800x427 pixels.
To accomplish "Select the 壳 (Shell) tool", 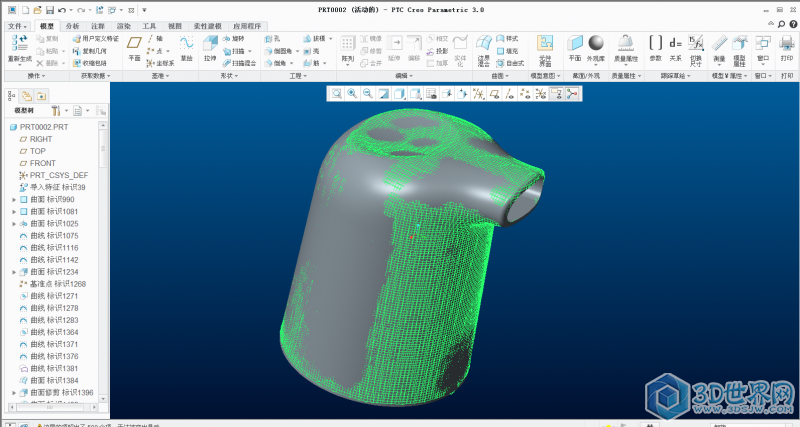I will [312, 51].
